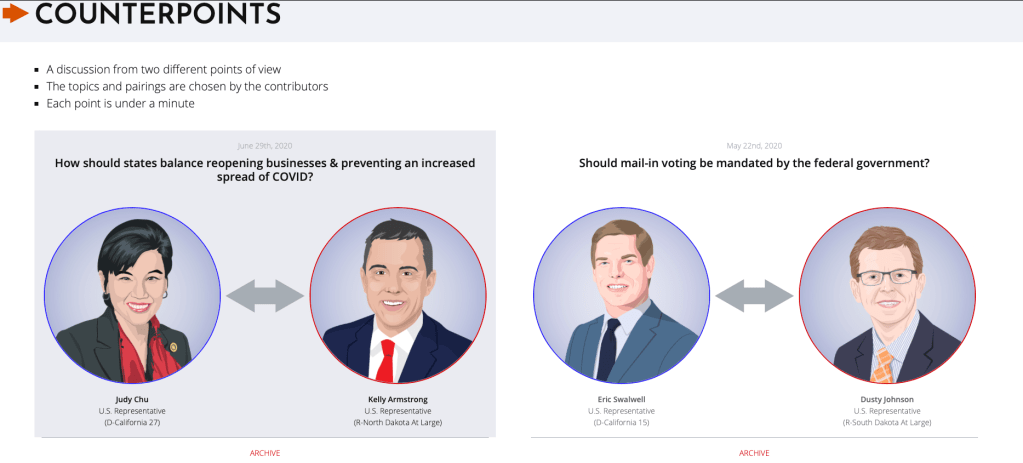The image size is (1023, 463).
Task: Click the R-South Dakota At Large text
Action: 887,423
